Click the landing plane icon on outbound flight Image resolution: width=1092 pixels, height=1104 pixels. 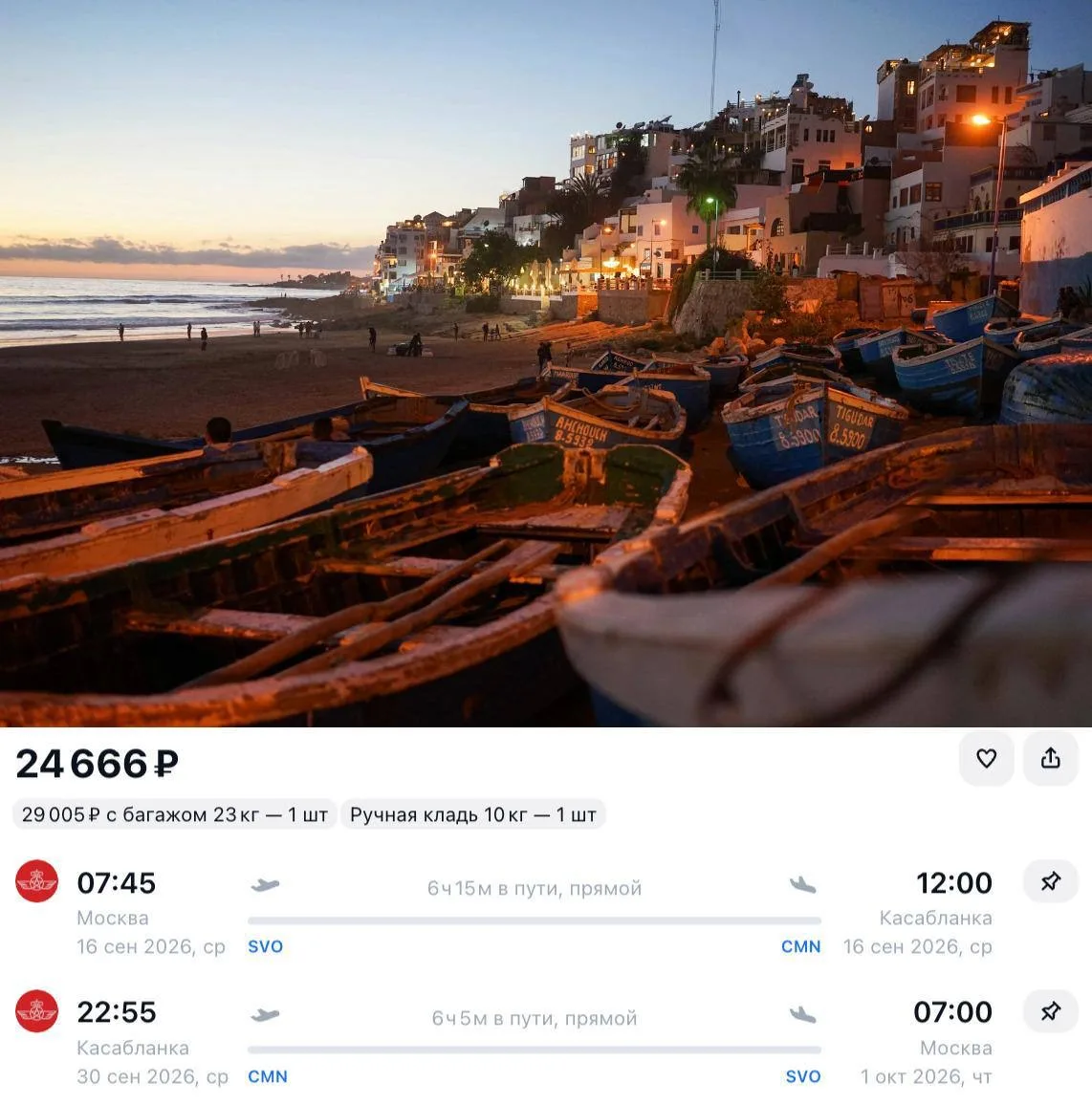[802, 885]
